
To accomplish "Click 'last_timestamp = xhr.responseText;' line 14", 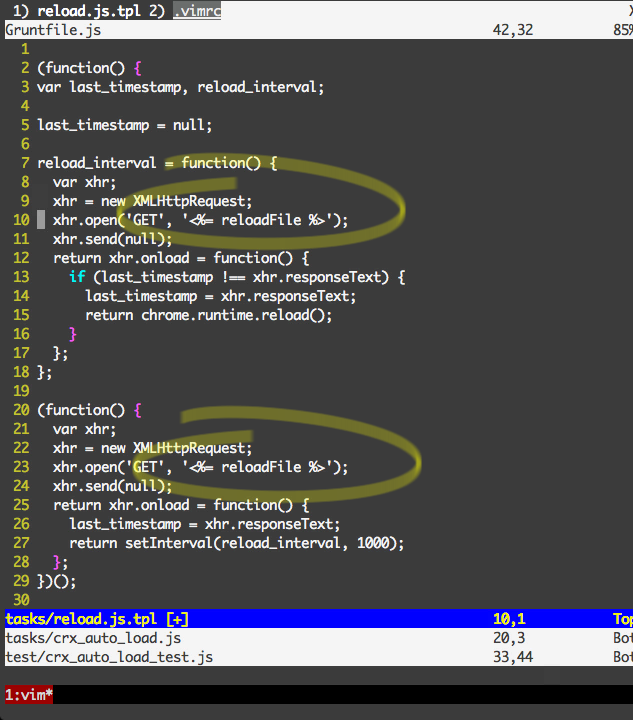I will coord(220,296).
